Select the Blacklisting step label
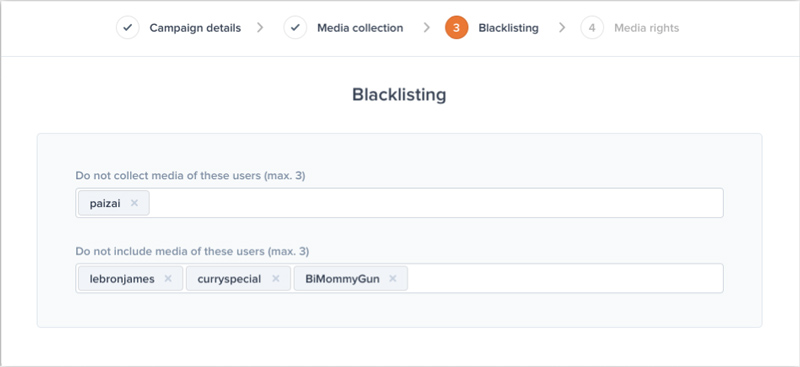 point(508,28)
